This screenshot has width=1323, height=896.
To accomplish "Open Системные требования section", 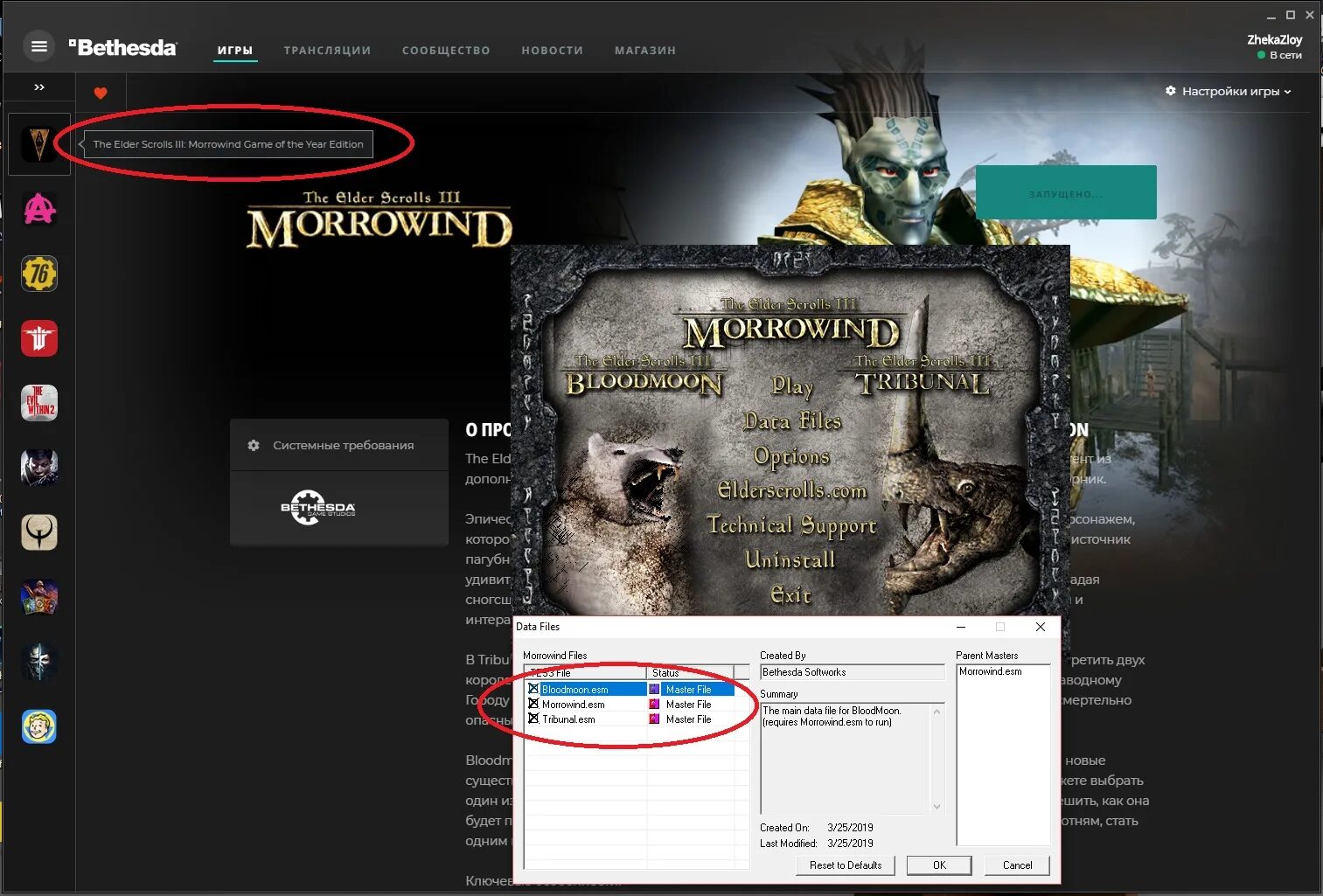I will [x=339, y=445].
